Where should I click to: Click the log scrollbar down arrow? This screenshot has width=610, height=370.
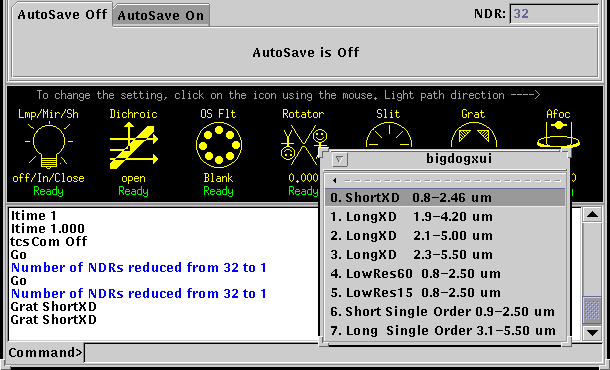point(592,332)
